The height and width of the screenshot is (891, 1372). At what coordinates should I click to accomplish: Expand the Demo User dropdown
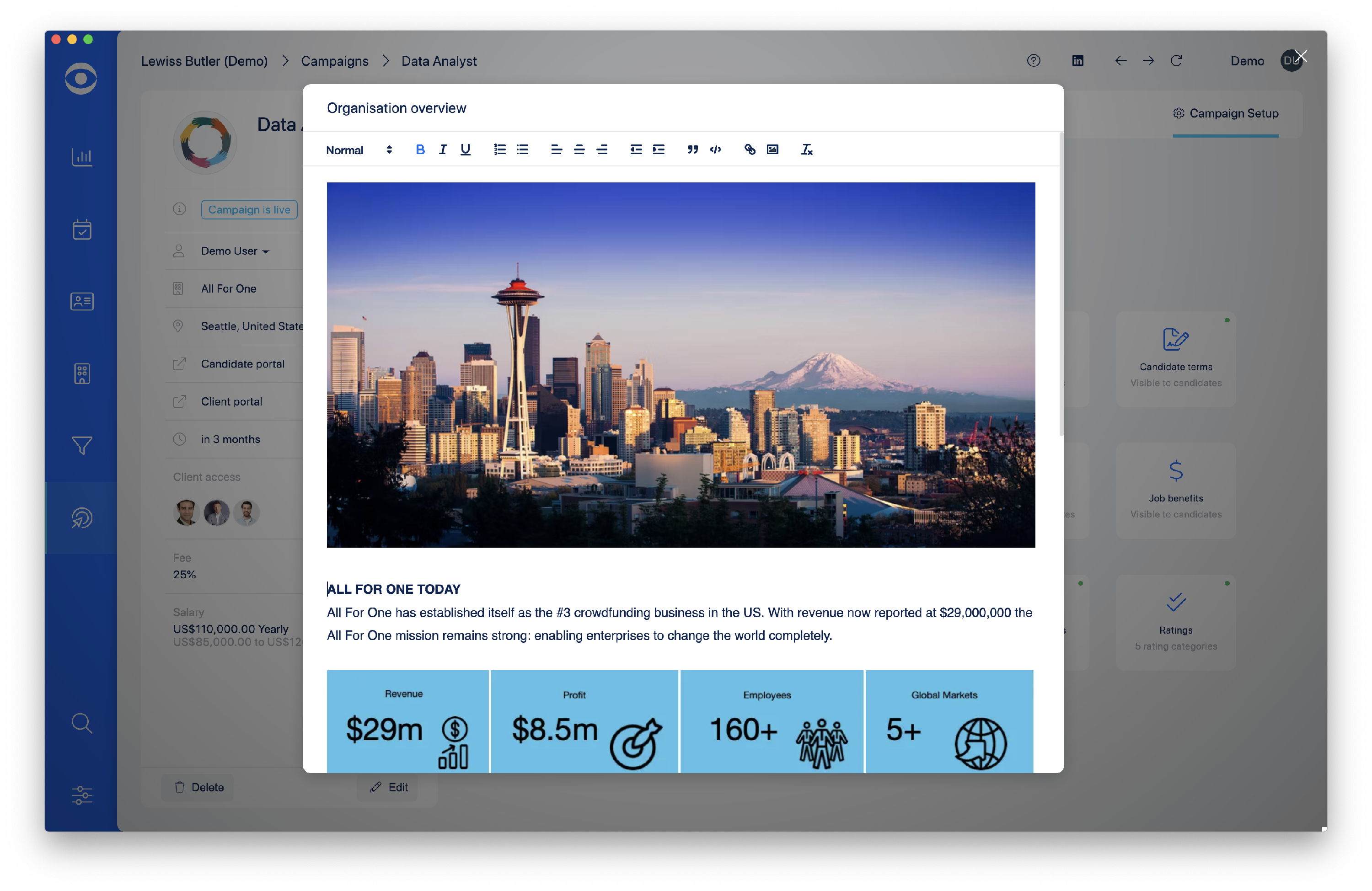pos(235,251)
